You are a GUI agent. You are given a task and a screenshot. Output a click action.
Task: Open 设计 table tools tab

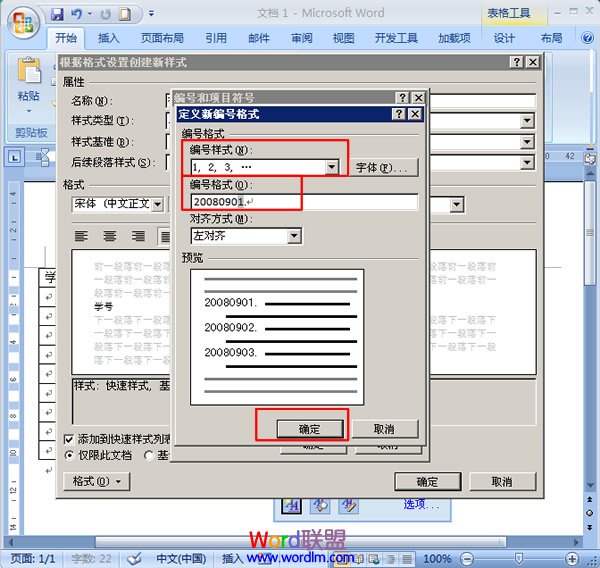coord(504,38)
